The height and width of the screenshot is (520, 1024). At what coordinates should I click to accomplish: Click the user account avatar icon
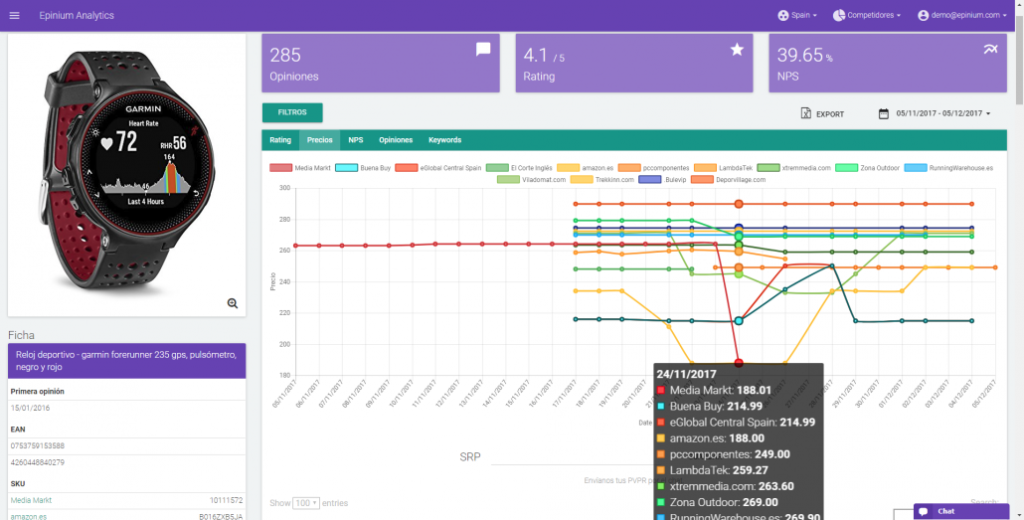coord(923,15)
